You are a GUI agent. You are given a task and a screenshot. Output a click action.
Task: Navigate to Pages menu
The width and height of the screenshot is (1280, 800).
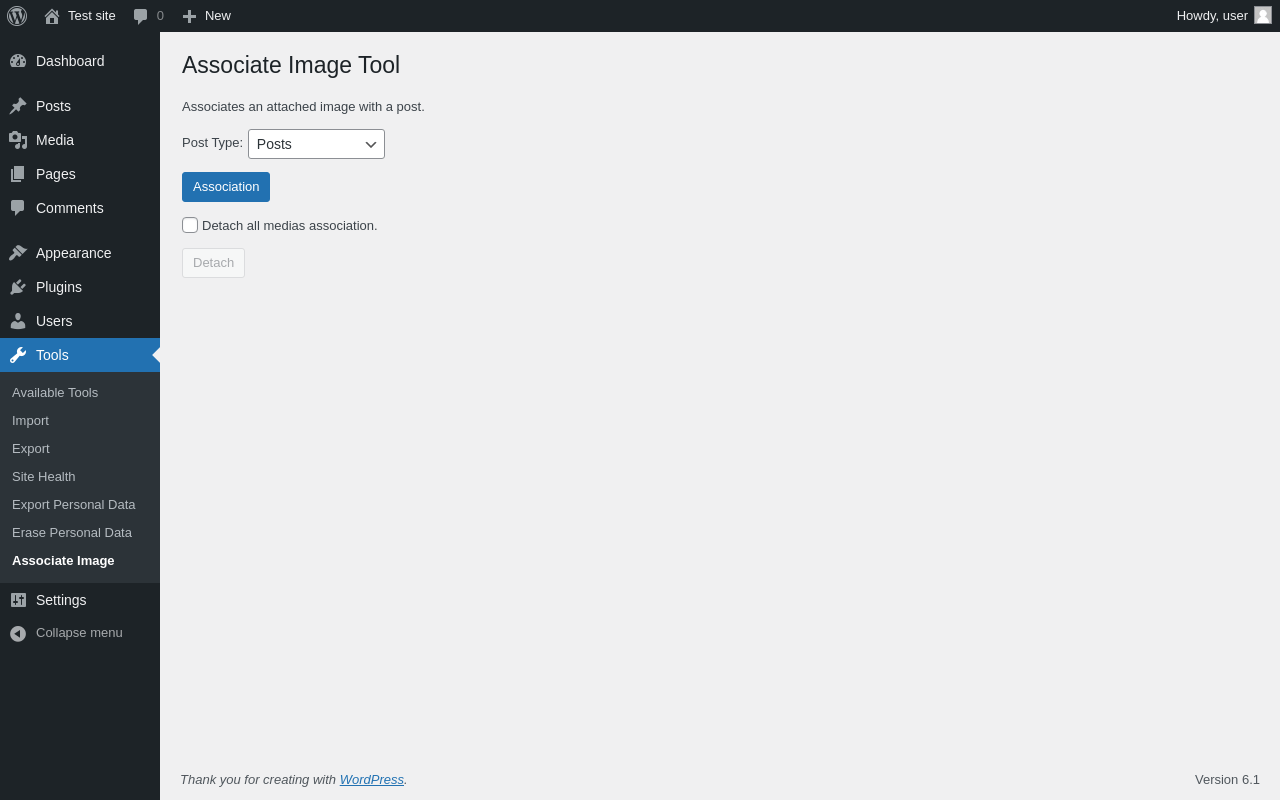click(80, 174)
